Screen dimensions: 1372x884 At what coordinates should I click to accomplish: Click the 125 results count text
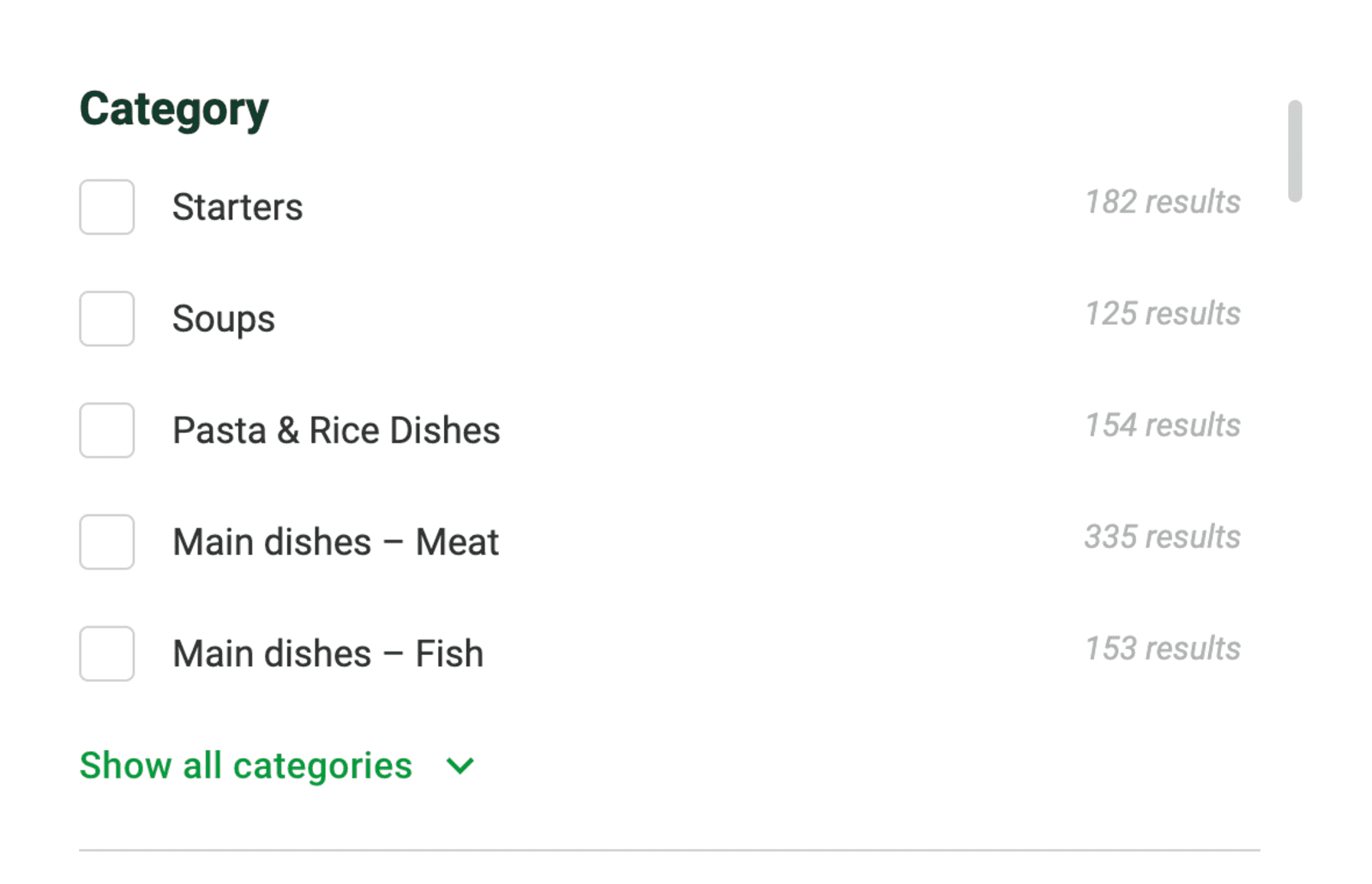[1162, 314]
